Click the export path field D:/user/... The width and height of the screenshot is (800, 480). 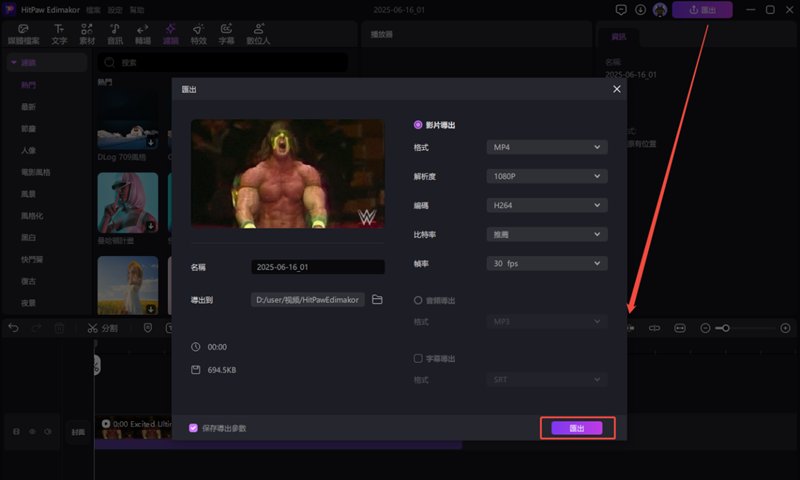point(308,299)
